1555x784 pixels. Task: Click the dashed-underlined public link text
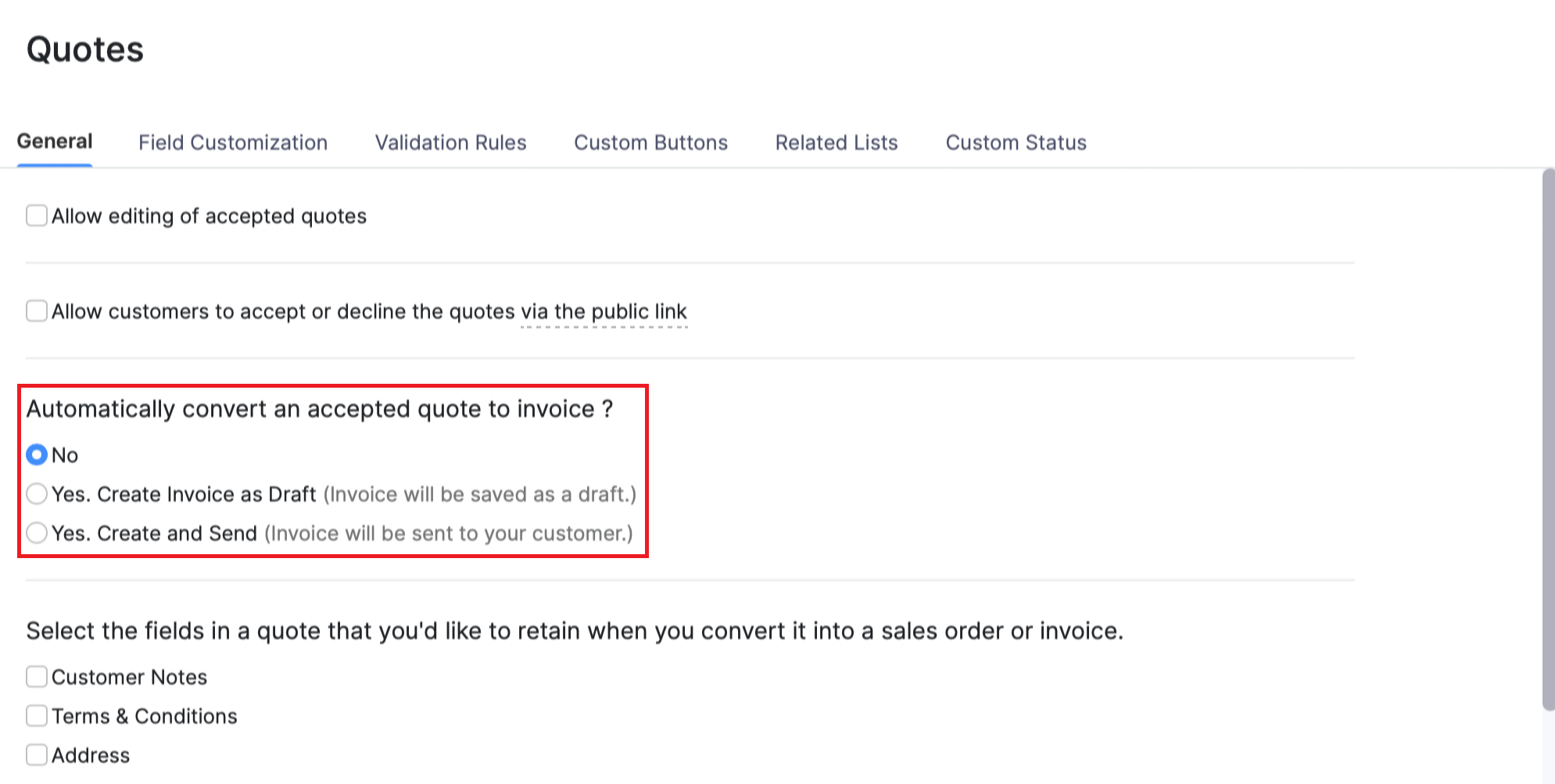coord(604,311)
